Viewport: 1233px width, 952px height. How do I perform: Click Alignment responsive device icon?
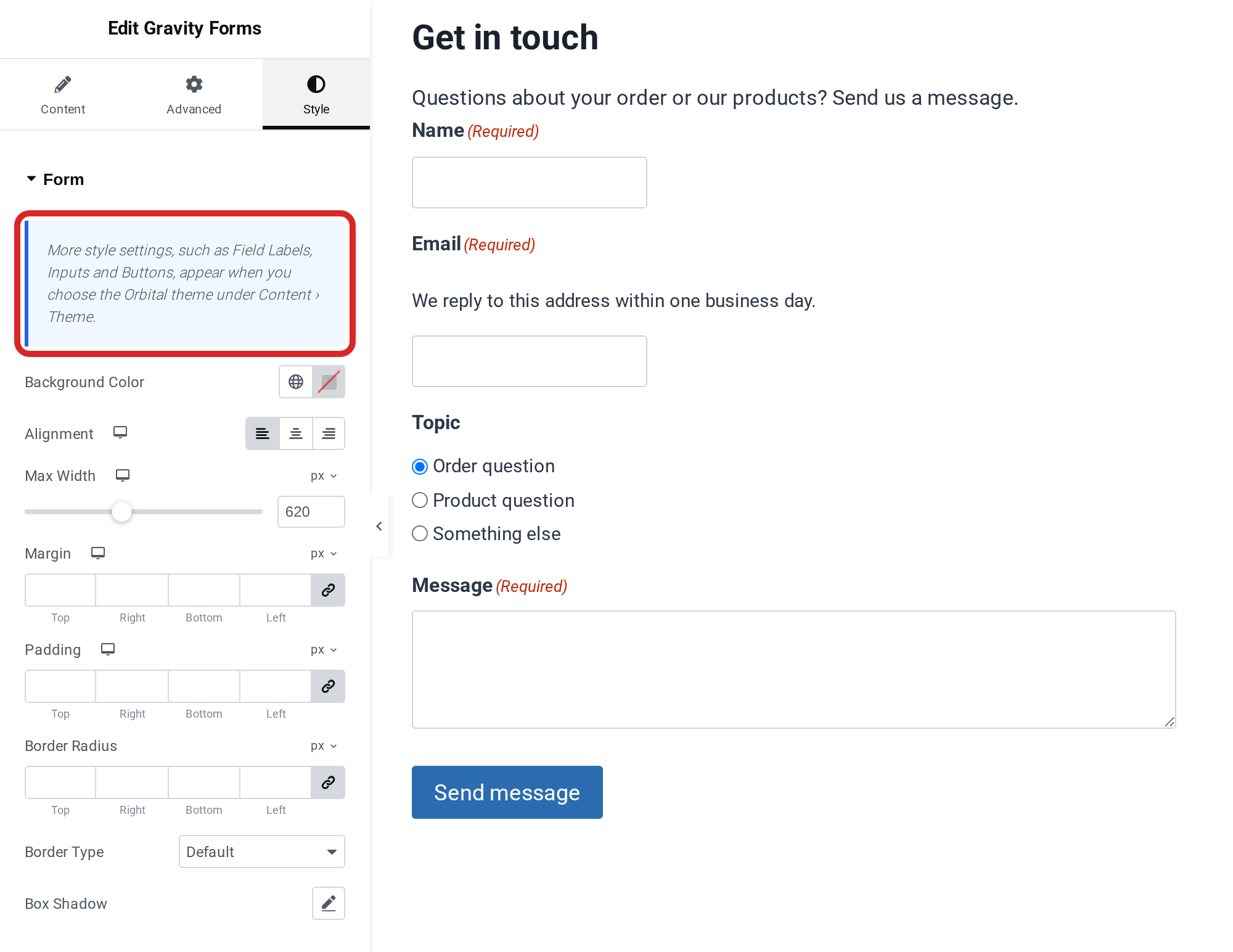click(120, 432)
